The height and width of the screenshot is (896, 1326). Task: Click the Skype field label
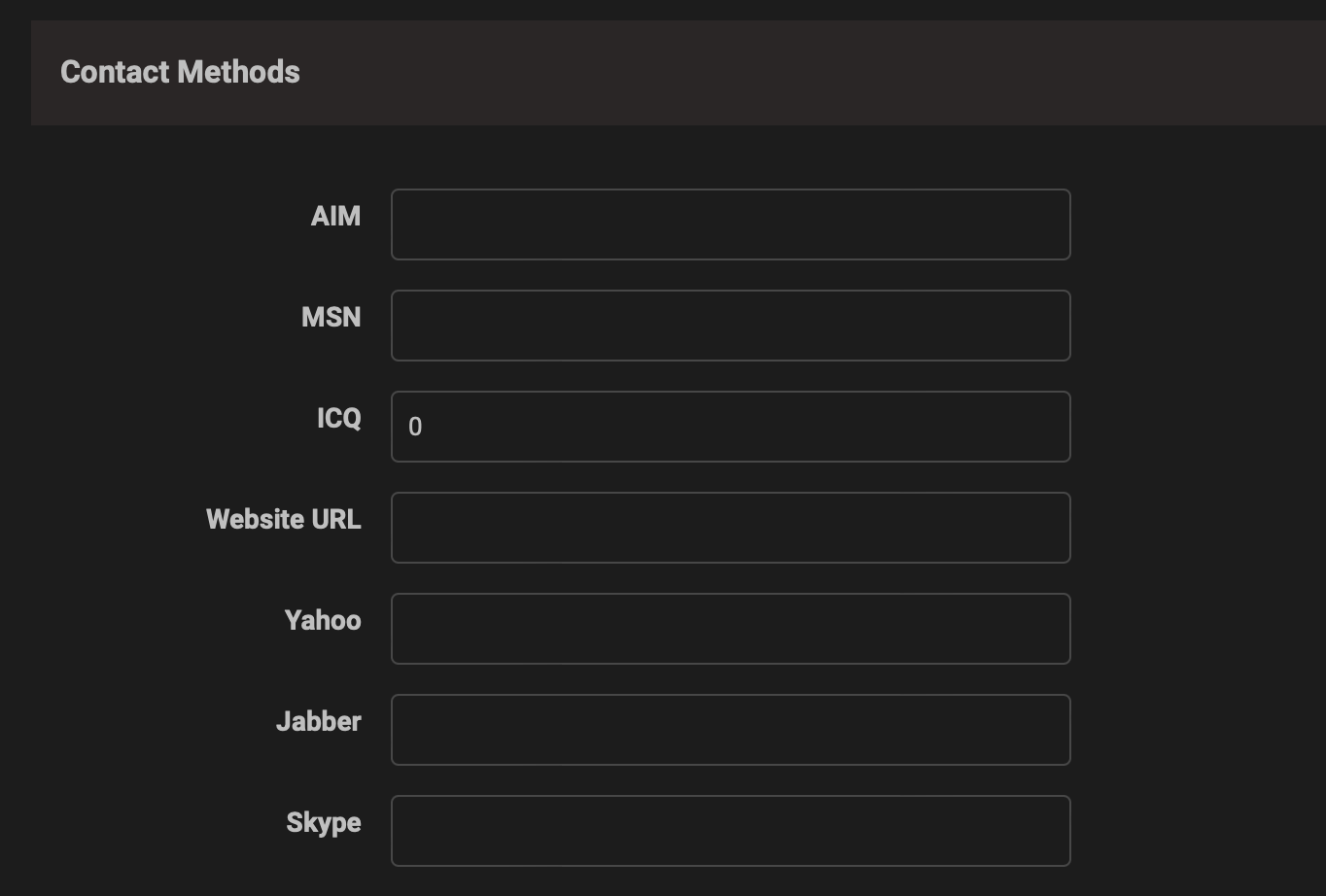[323, 822]
